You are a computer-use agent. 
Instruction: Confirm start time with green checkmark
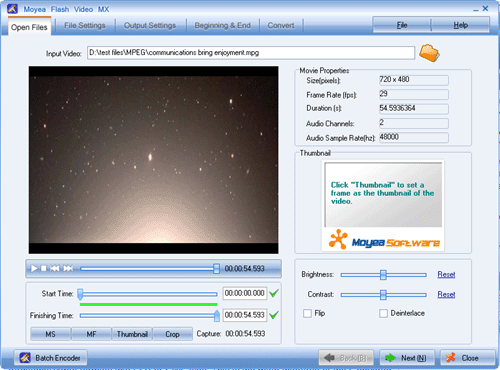coord(274,293)
